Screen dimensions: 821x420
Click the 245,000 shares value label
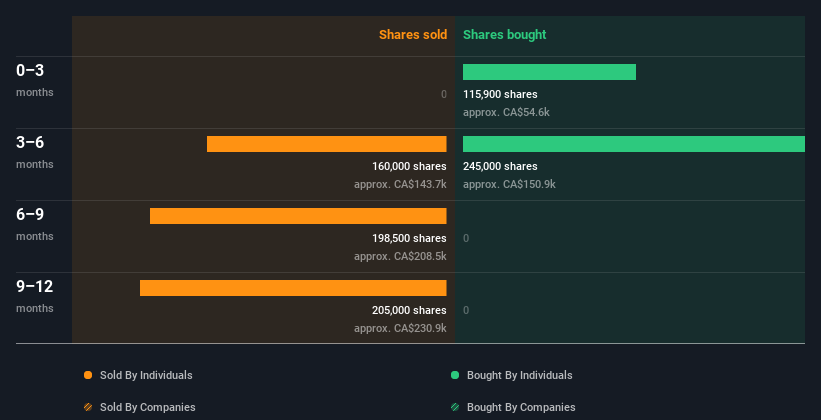point(500,166)
